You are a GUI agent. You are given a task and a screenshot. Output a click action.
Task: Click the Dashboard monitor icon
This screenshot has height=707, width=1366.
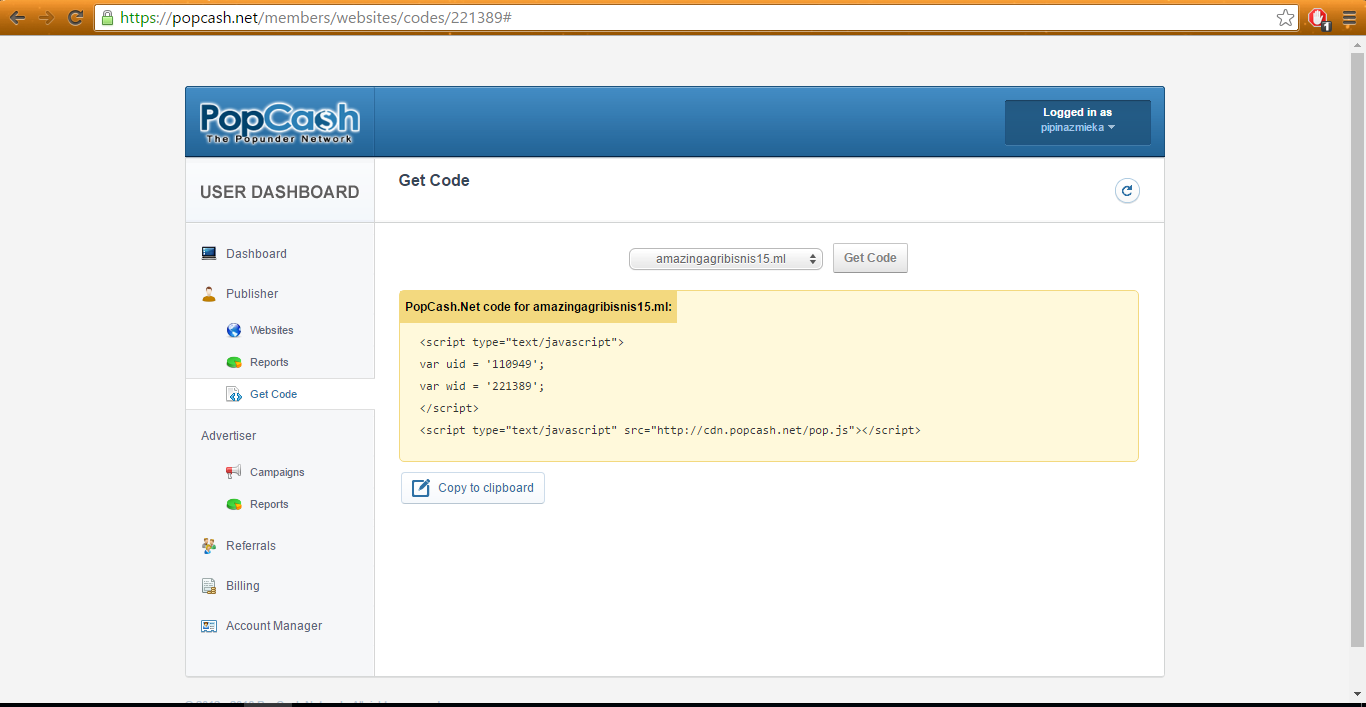209,254
